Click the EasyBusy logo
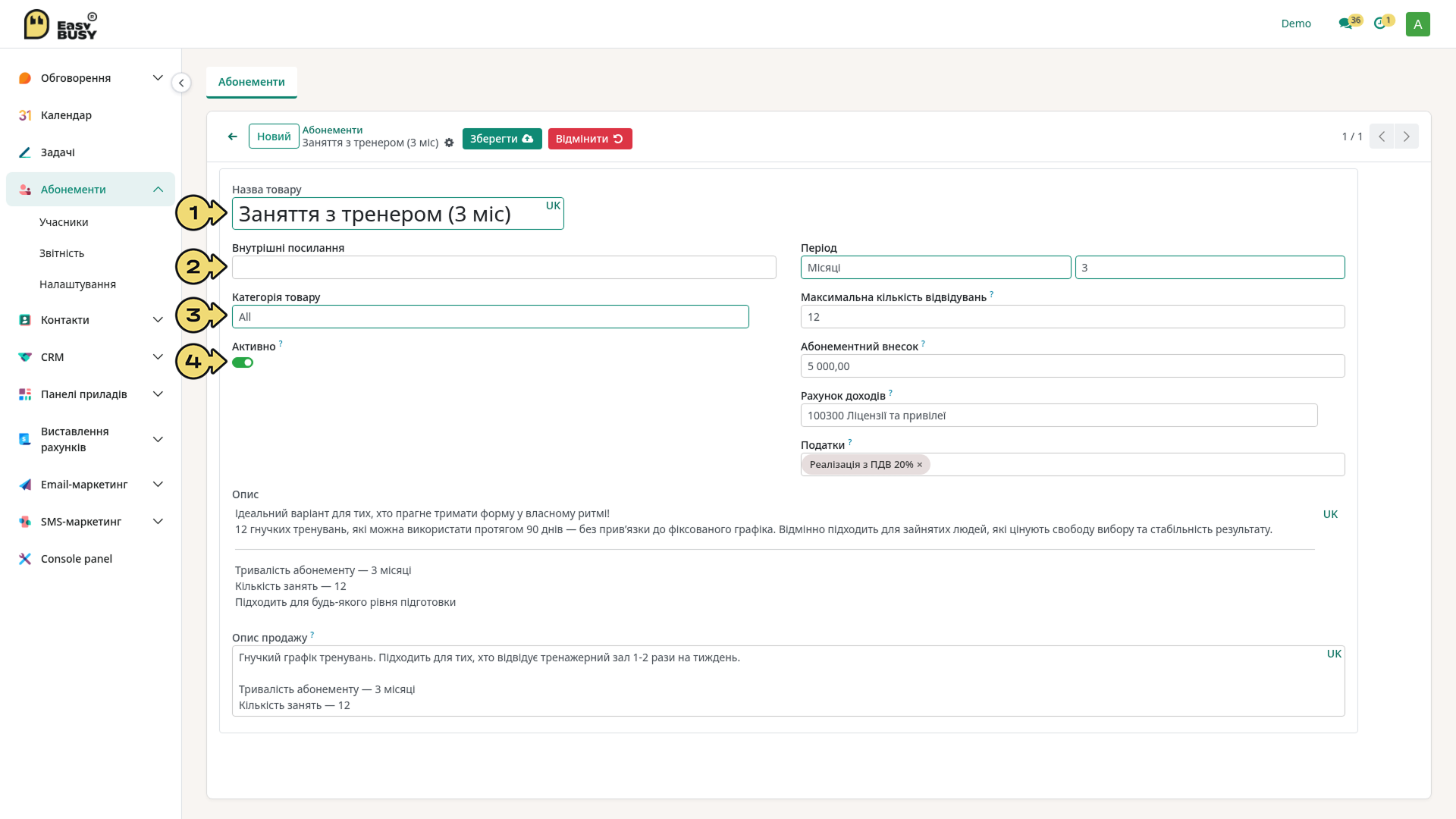1456x819 pixels. tap(60, 24)
